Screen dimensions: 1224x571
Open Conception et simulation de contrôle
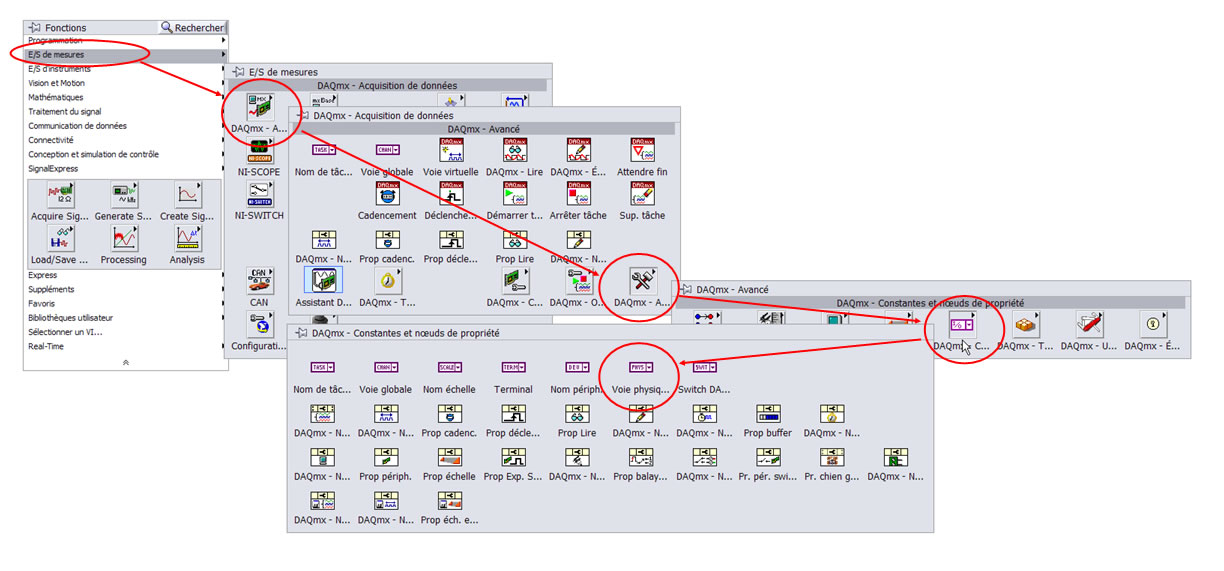tap(126, 155)
